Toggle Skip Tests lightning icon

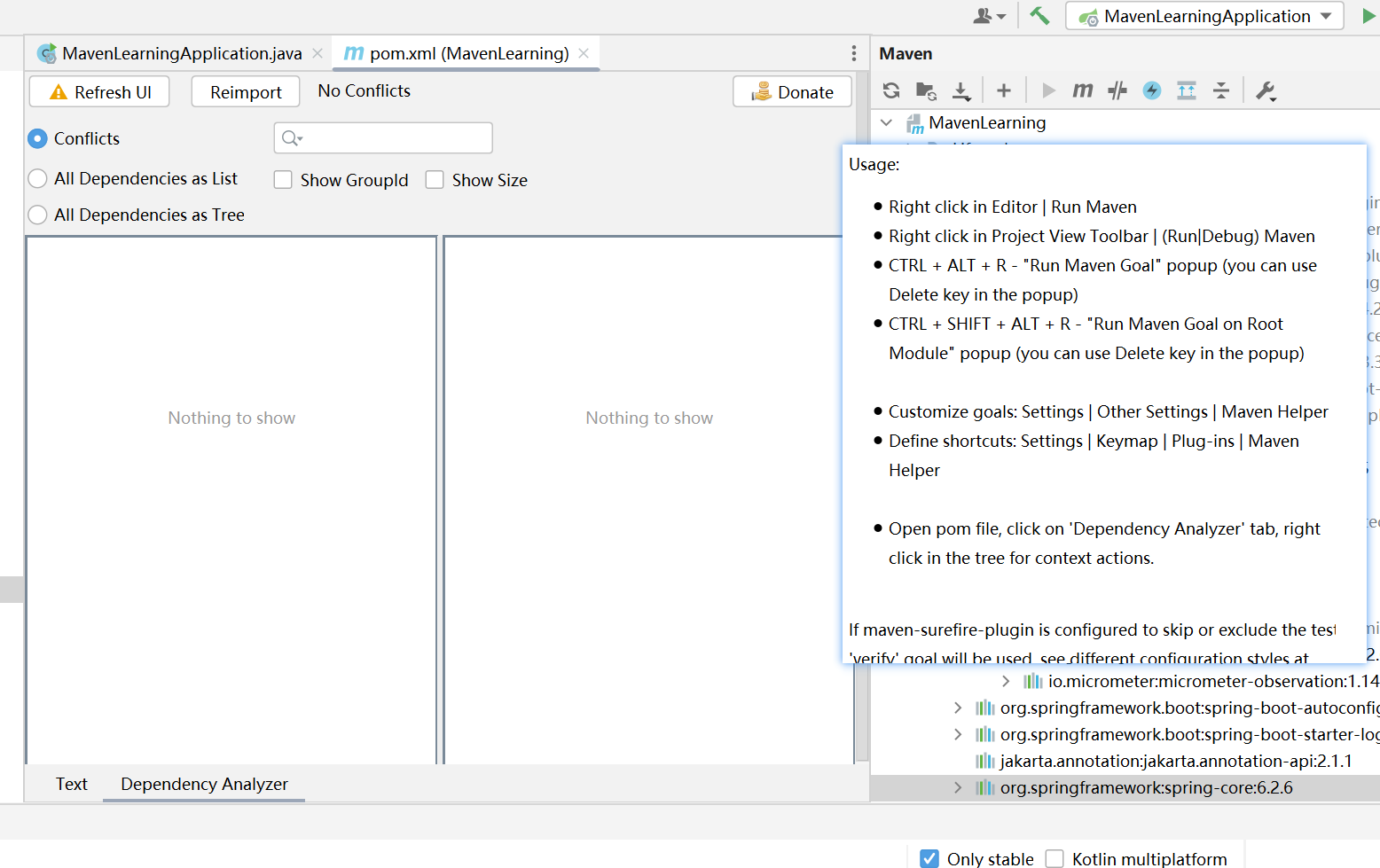point(1152,90)
